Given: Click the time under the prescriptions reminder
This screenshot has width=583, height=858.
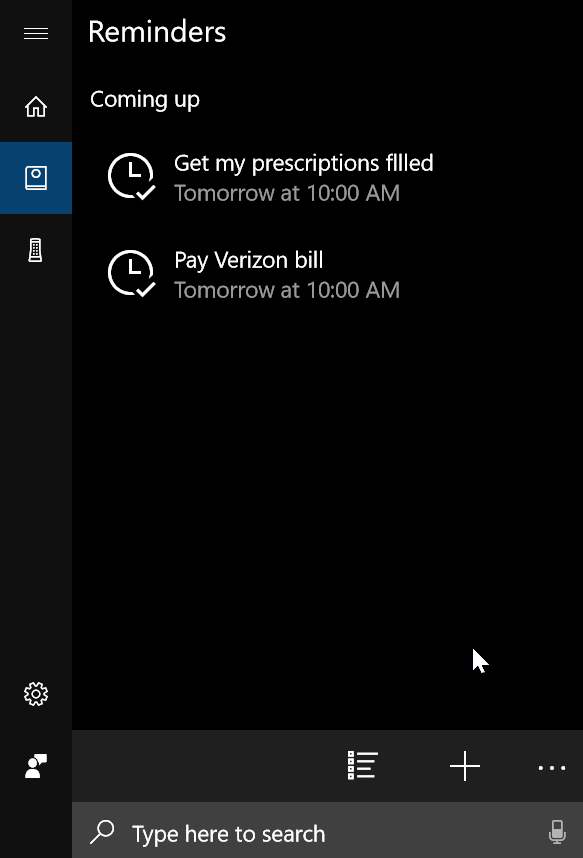Looking at the screenshot, I should pos(287,193).
